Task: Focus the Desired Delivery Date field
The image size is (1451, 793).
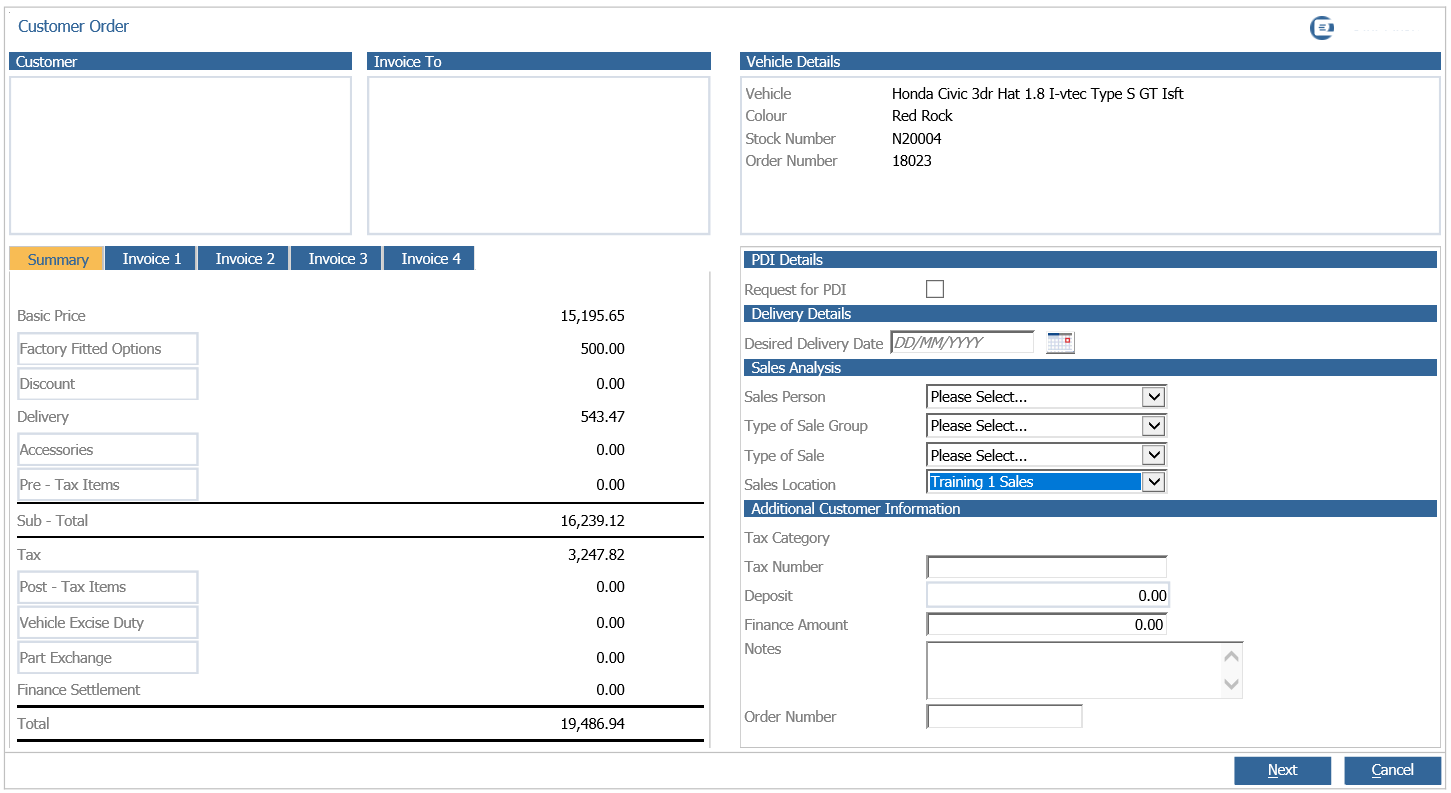Action: [962, 342]
